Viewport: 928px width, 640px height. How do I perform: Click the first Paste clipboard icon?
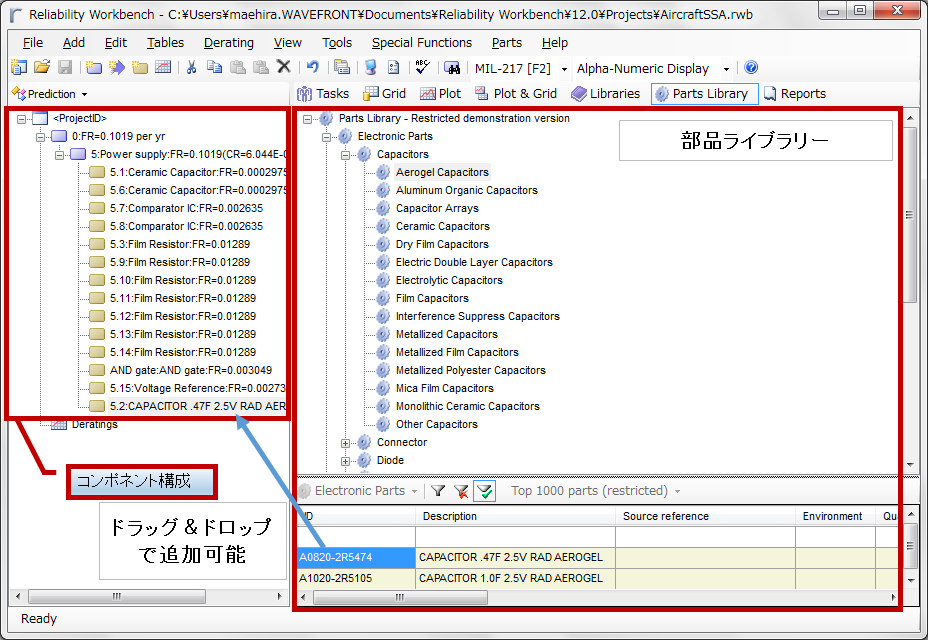click(238, 67)
